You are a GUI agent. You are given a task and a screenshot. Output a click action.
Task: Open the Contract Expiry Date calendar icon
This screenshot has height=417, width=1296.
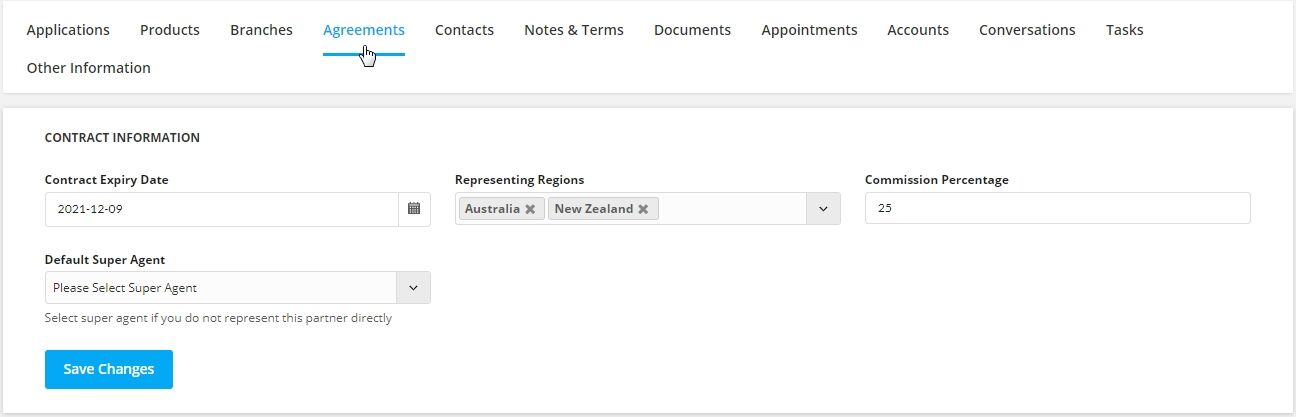(x=414, y=209)
